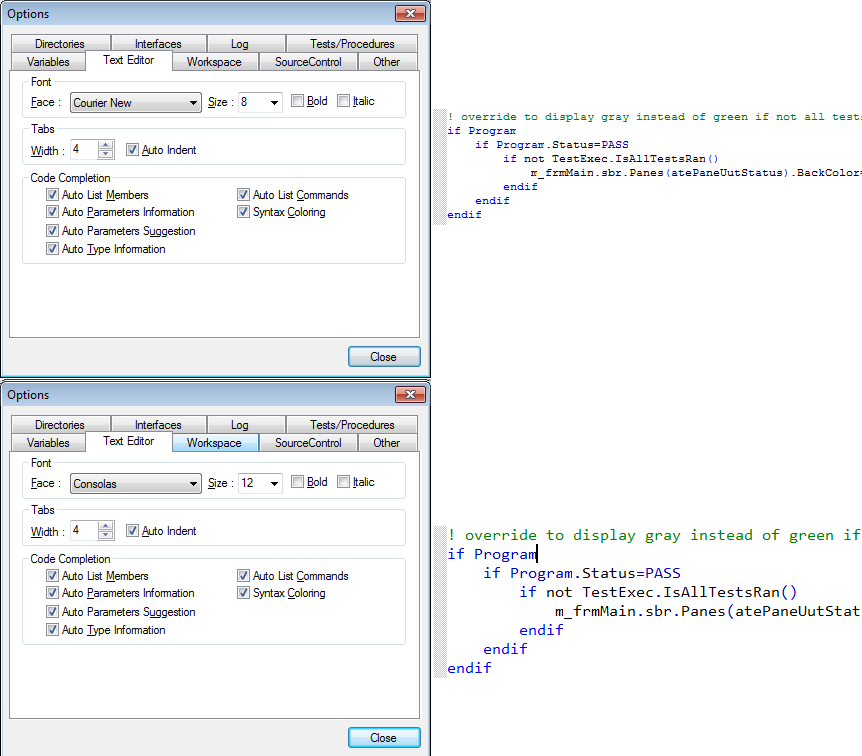Screen dimensions: 862x756
Task: Switch to the Variables tab in the bottom dialog
Action: tap(49, 442)
